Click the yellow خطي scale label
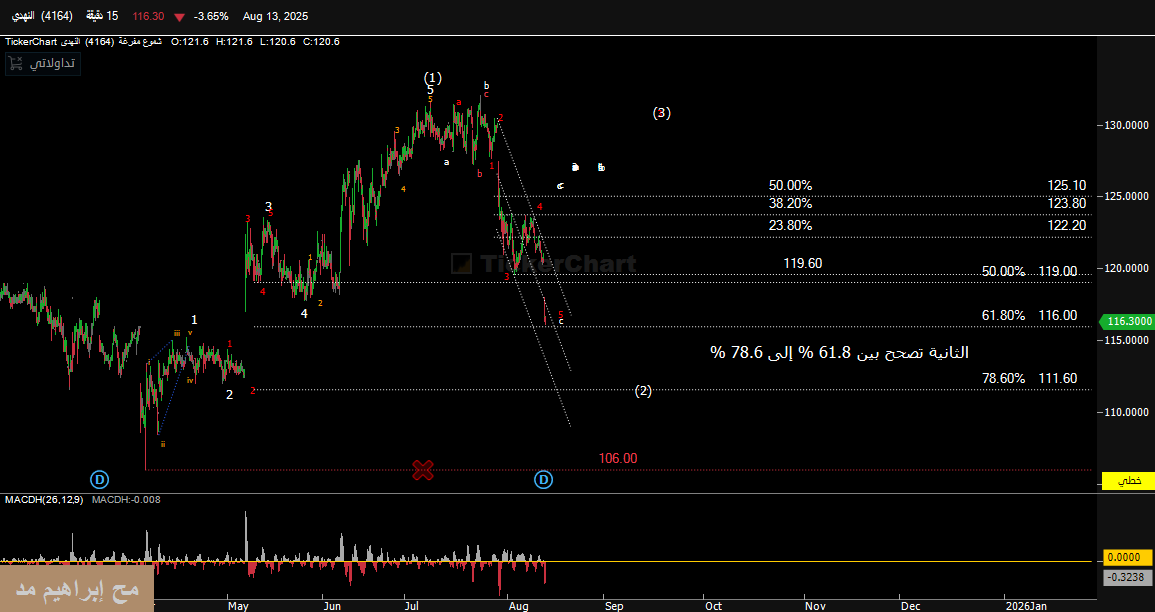This screenshot has width=1155, height=612. [x=1128, y=480]
